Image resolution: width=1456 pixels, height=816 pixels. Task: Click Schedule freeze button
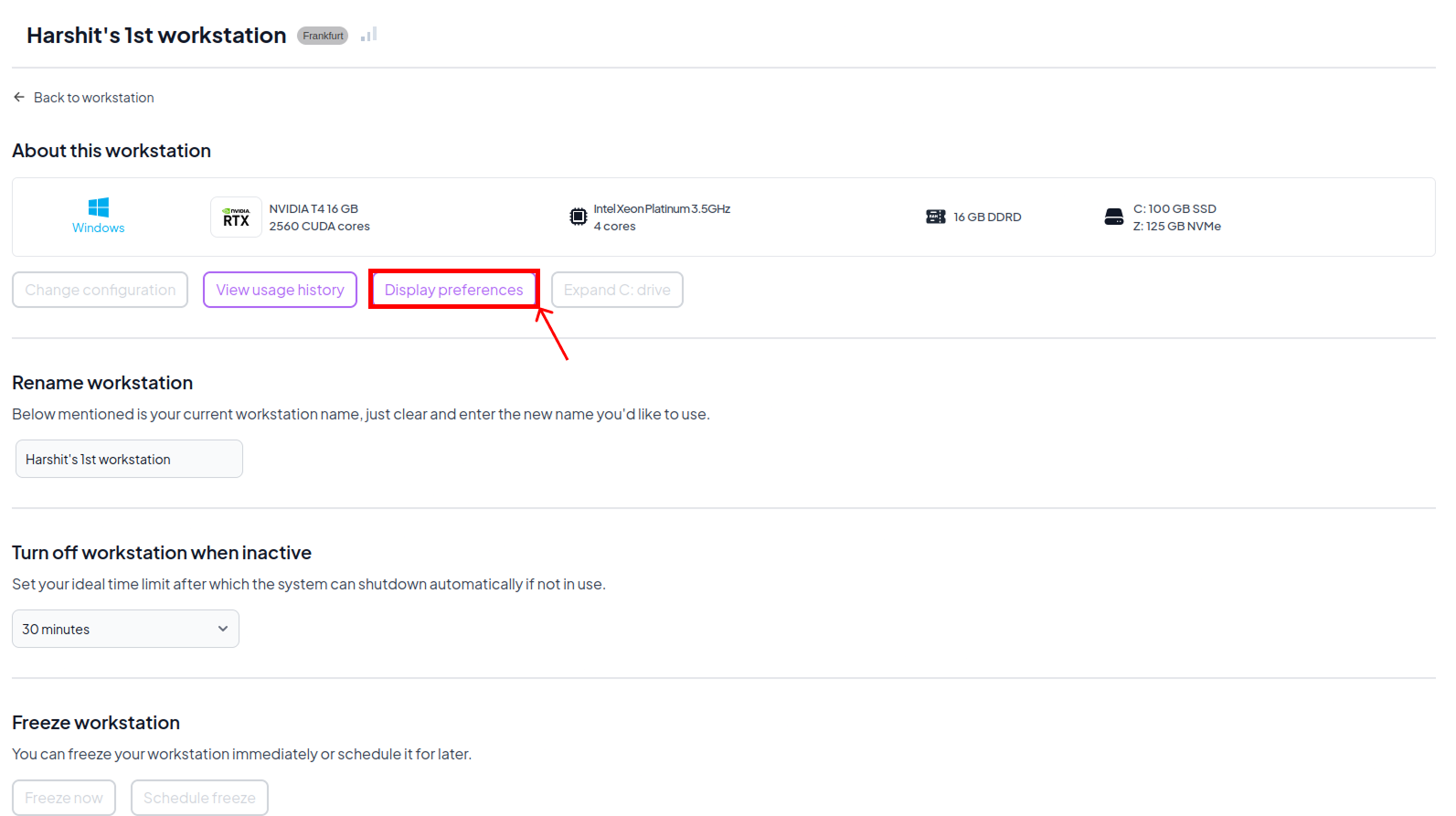[x=199, y=798]
